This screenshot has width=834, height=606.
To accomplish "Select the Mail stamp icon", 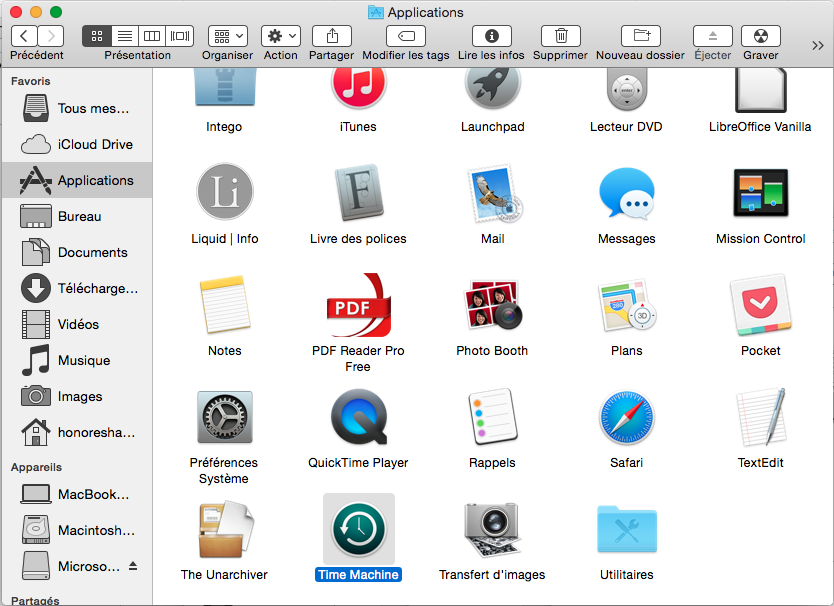I will [x=494, y=193].
